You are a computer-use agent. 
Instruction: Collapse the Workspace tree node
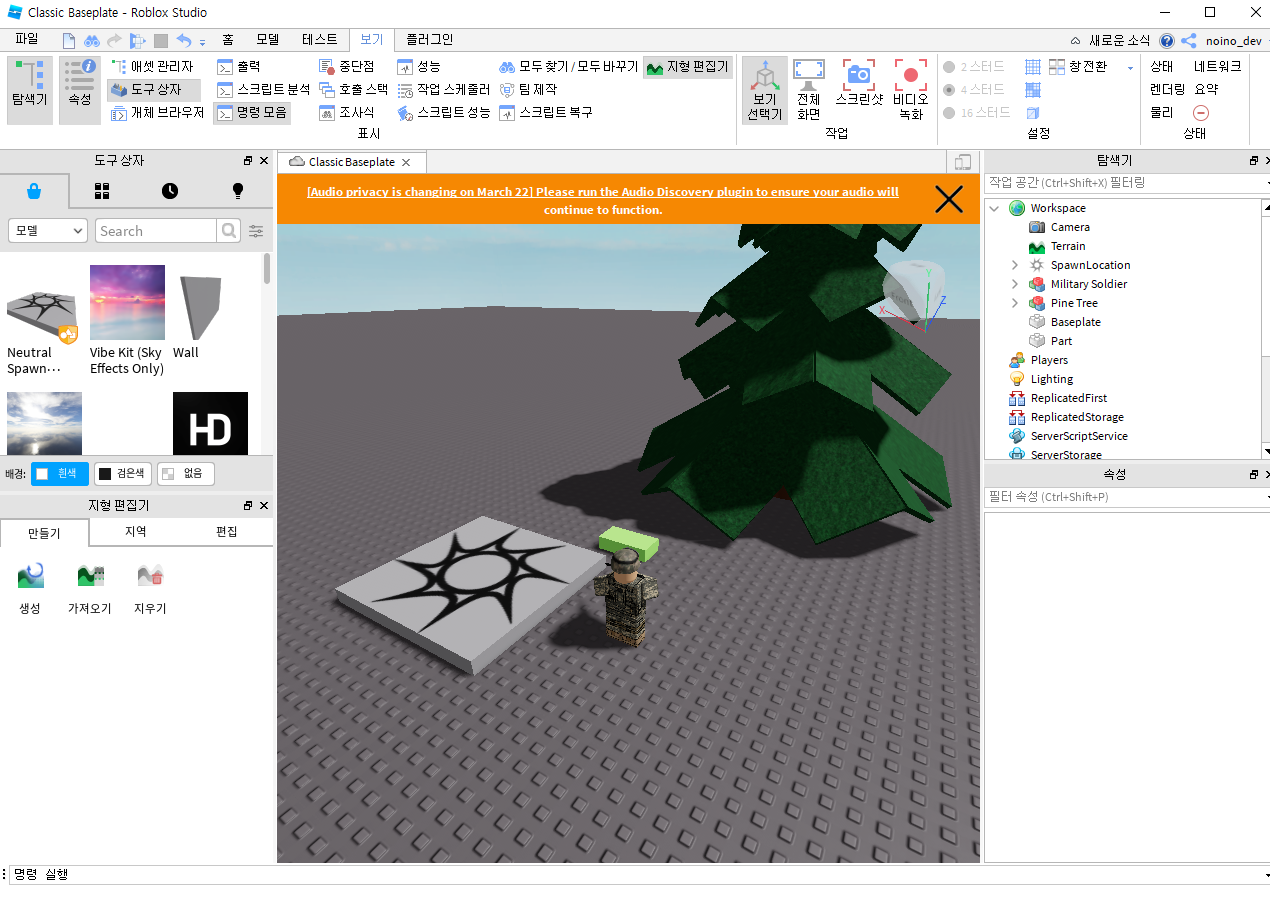click(994, 208)
